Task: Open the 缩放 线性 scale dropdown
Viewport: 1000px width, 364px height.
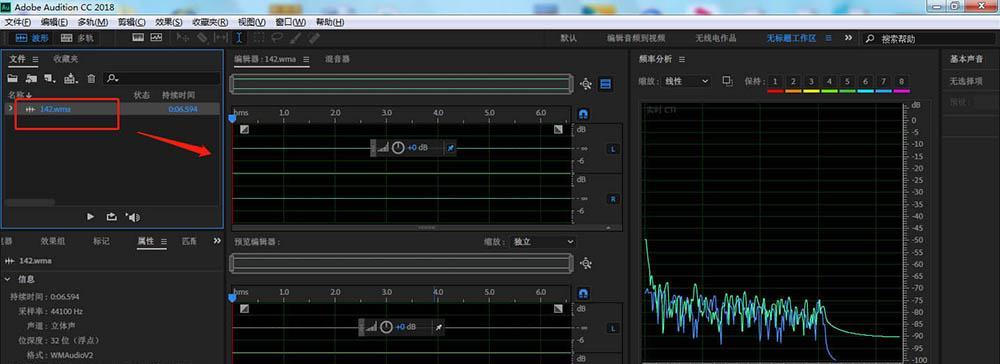Action: coord(686,81)
